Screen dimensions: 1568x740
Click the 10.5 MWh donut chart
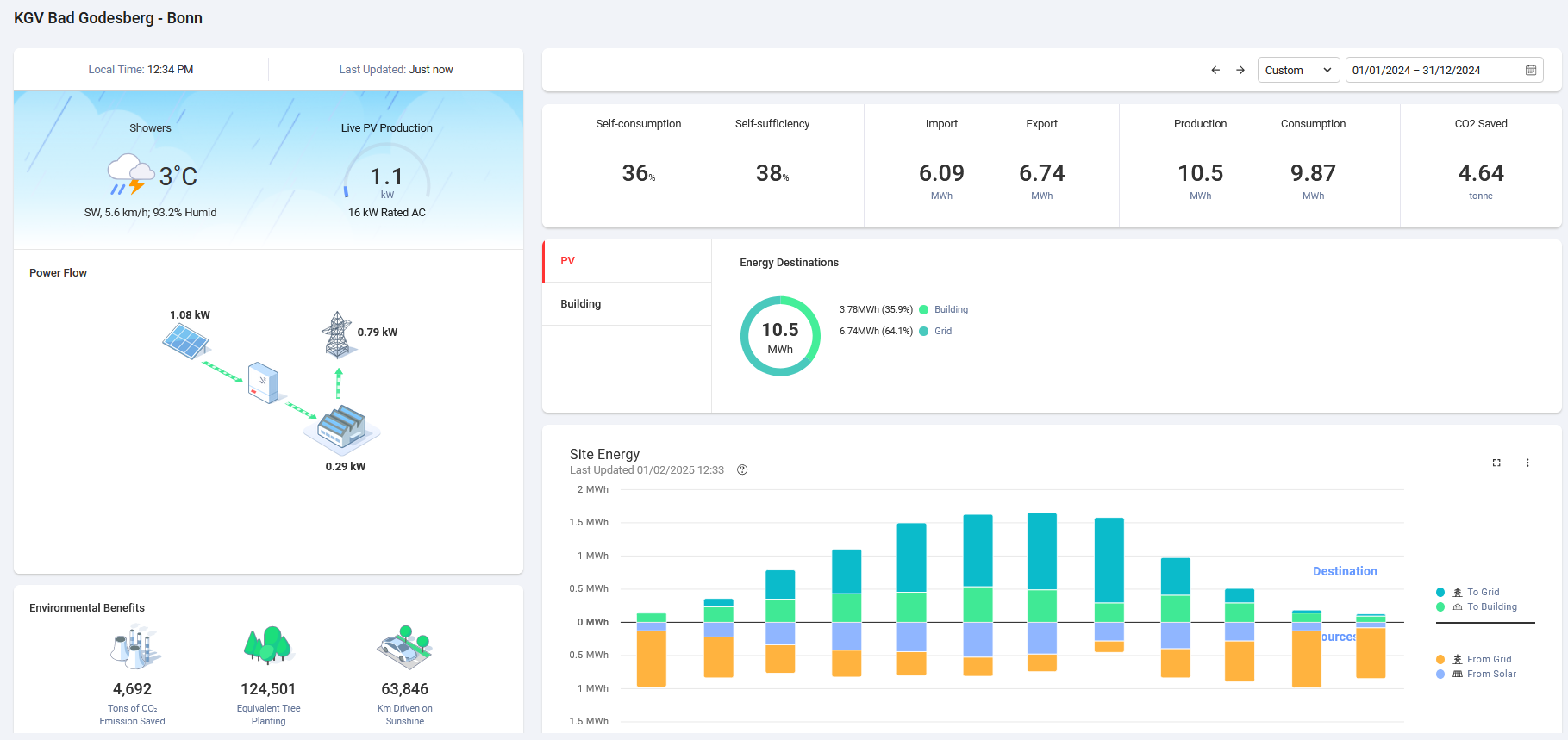click(x=780, y=336)
